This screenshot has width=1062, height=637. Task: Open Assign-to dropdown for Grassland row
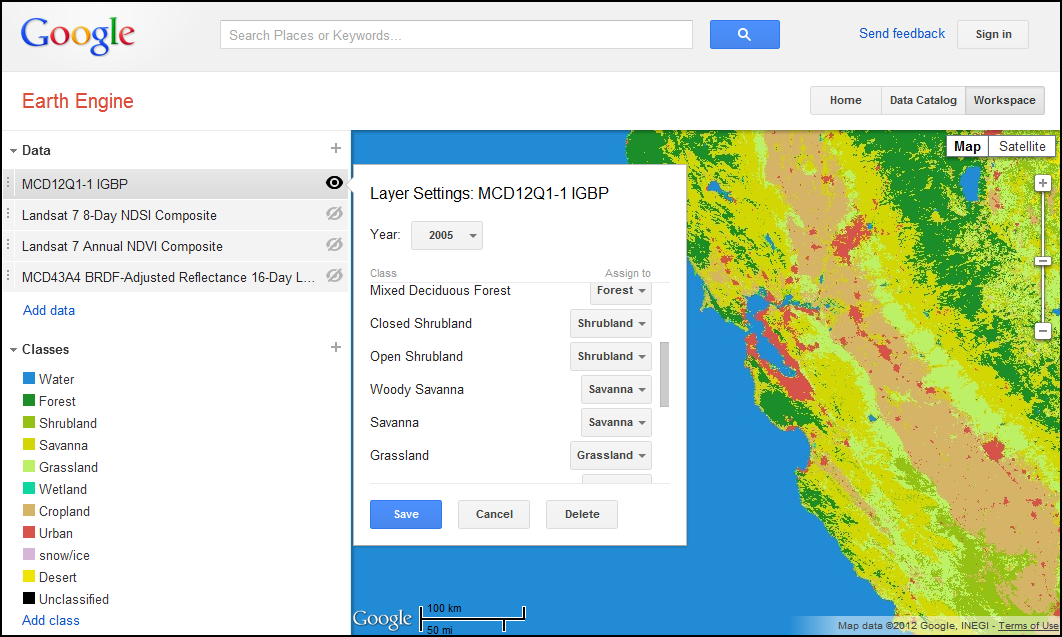point(611,456)
